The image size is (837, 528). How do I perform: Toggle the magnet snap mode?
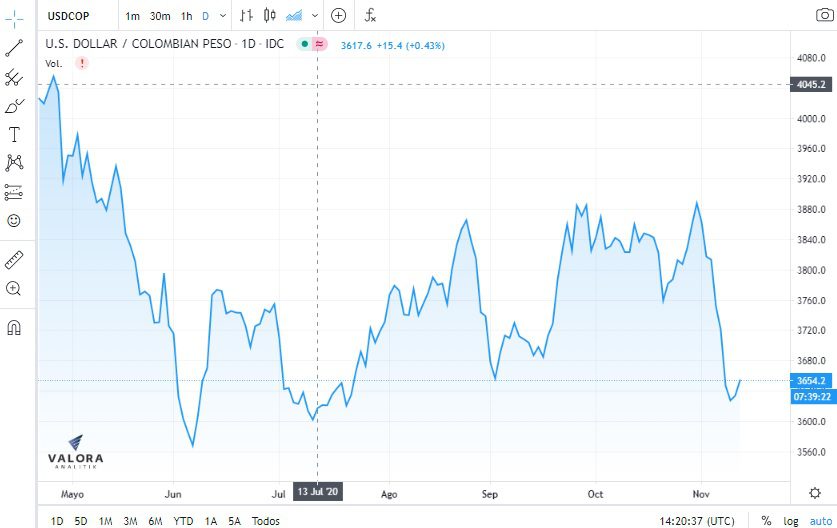(14, 327)
